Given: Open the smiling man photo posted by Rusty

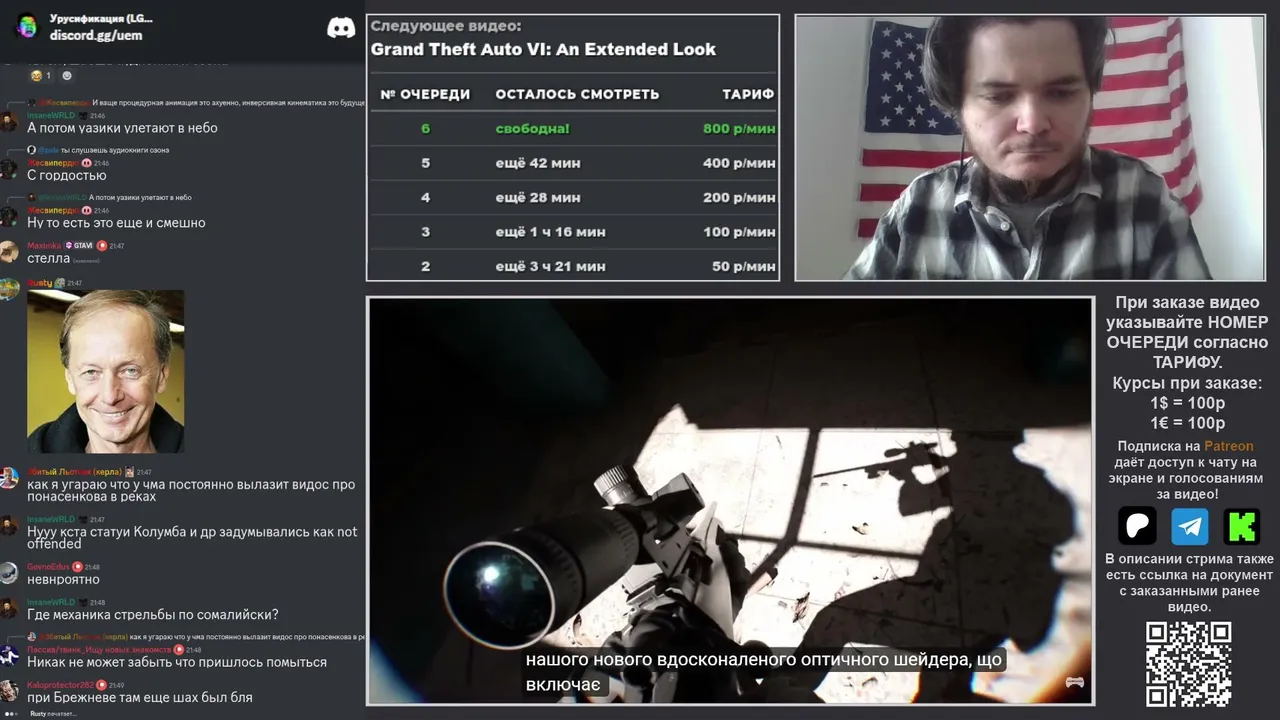Looking at the screenshot, I should [x=106, y=372].
